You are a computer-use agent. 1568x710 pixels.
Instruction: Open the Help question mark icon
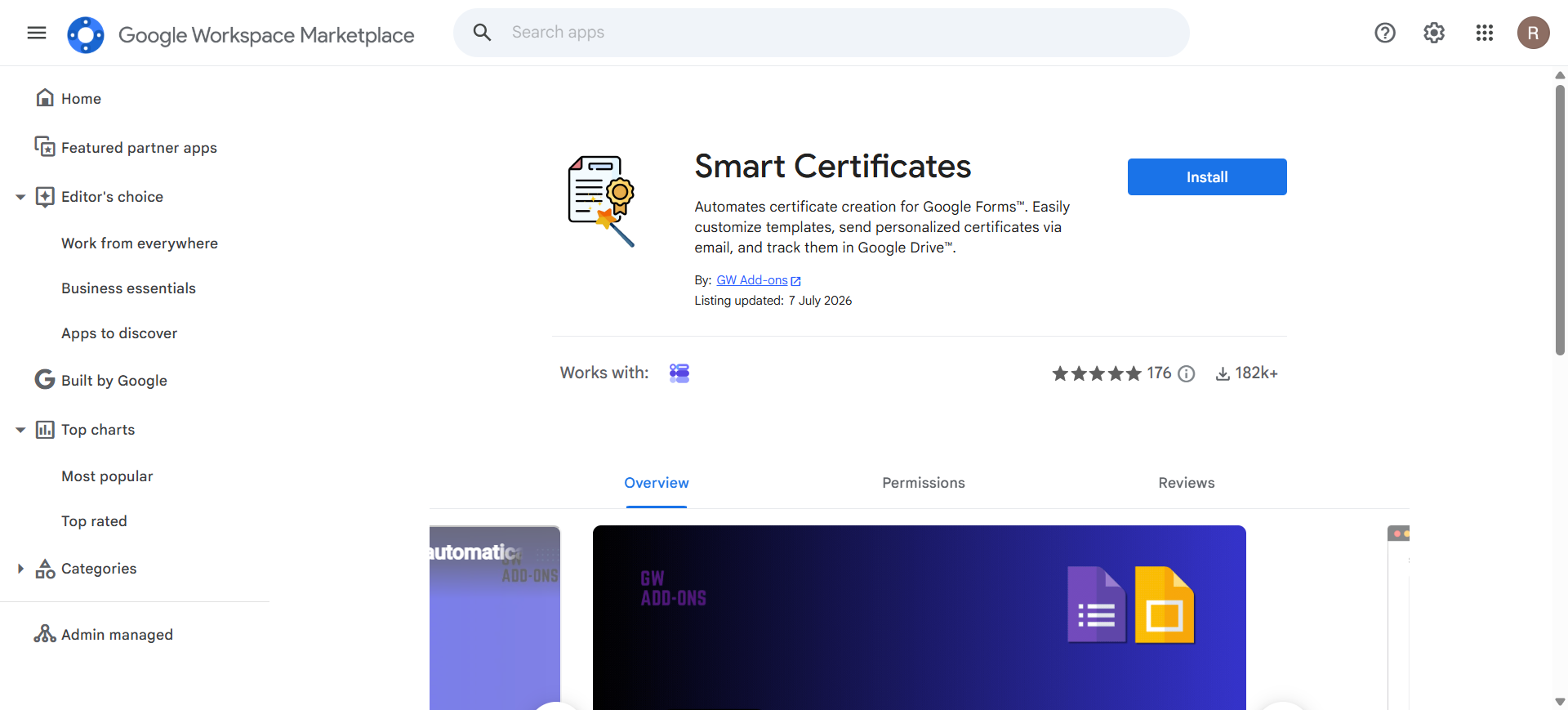[1385, 33]
